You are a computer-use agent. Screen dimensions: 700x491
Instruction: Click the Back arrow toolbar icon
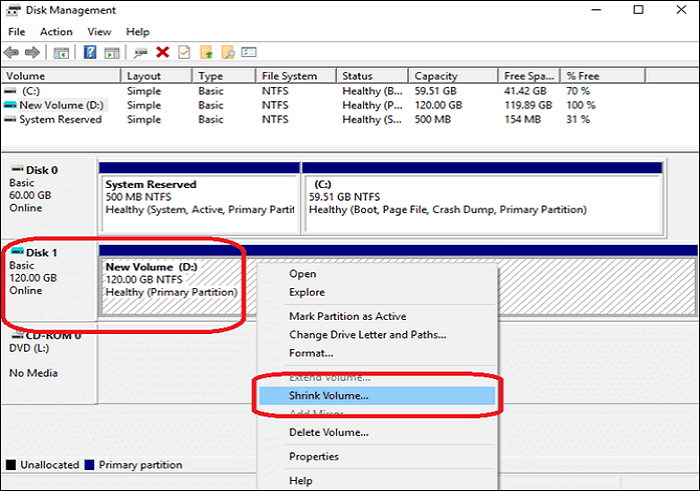(x=12, y=52)
